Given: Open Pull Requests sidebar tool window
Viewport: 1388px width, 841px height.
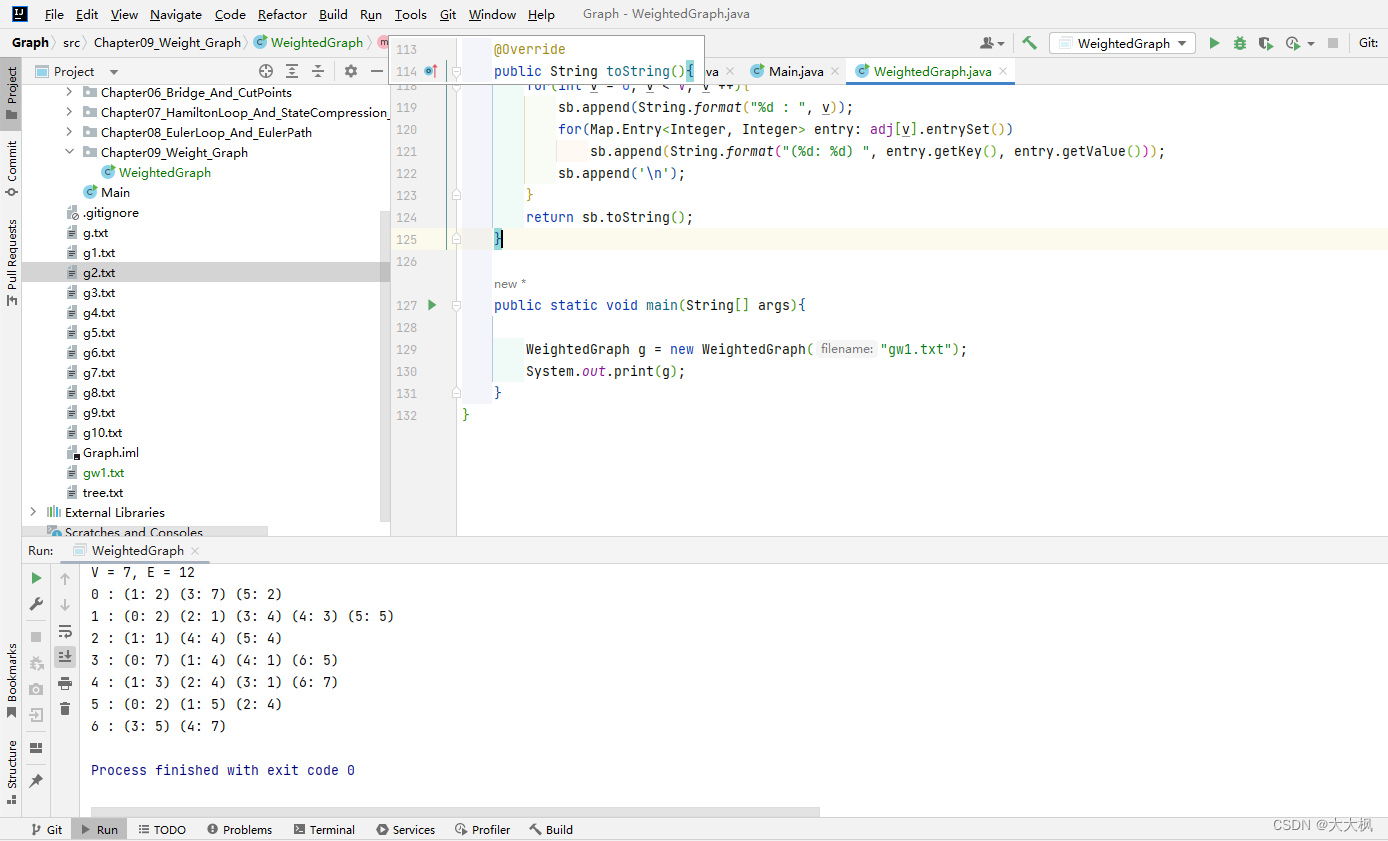Looking at the screenshot, I should coord(11,263).
